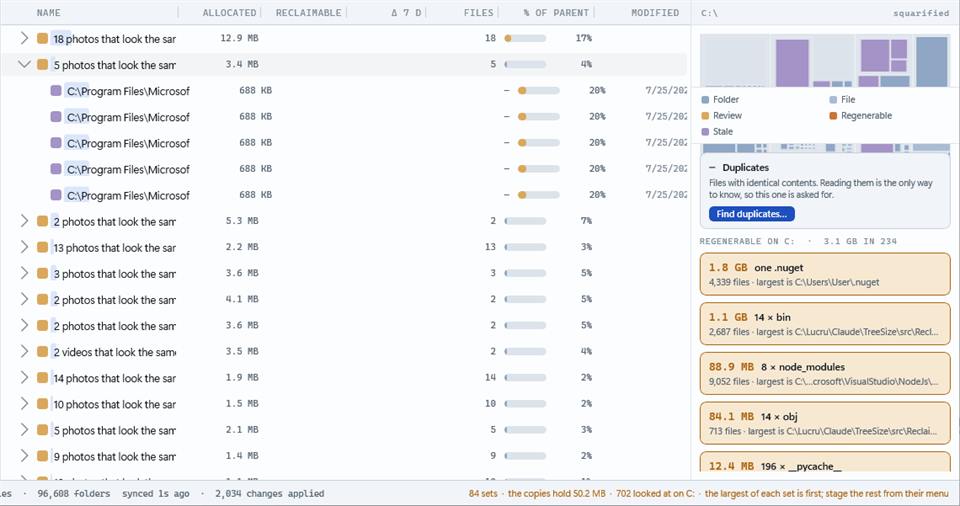Viewport: 960px width, 506px height.
Task: Click the tall purple block in the treemap
Action: (x=792, y=63)
